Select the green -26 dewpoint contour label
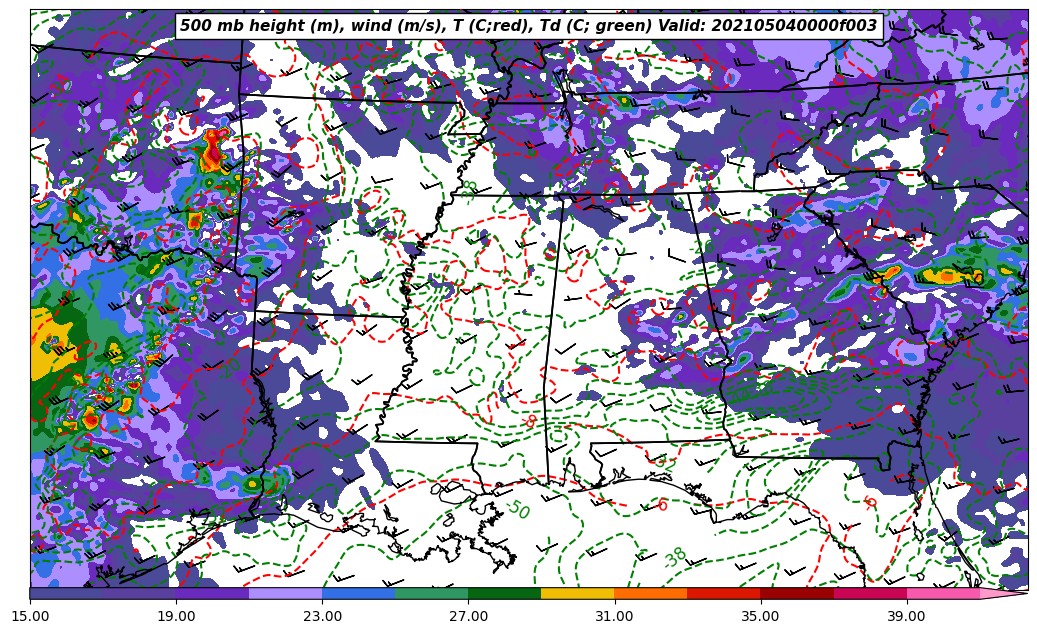The height and width of the screenshot is (633, 1037). point(706,247)
